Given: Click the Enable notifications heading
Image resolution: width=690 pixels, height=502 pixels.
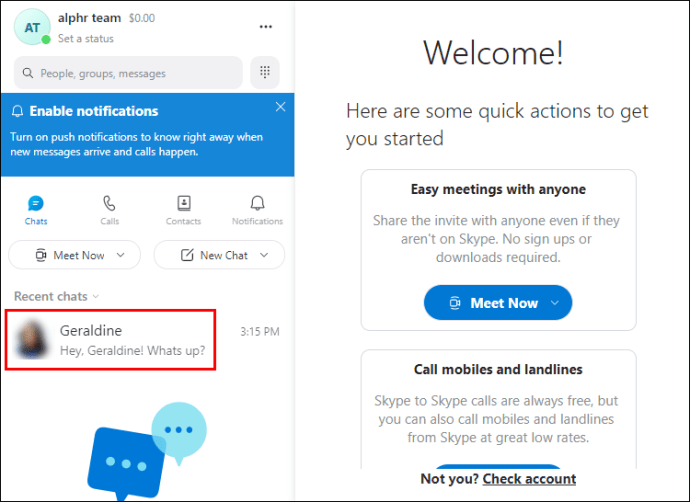Looking at the screenshot, I should pos(94,111).
